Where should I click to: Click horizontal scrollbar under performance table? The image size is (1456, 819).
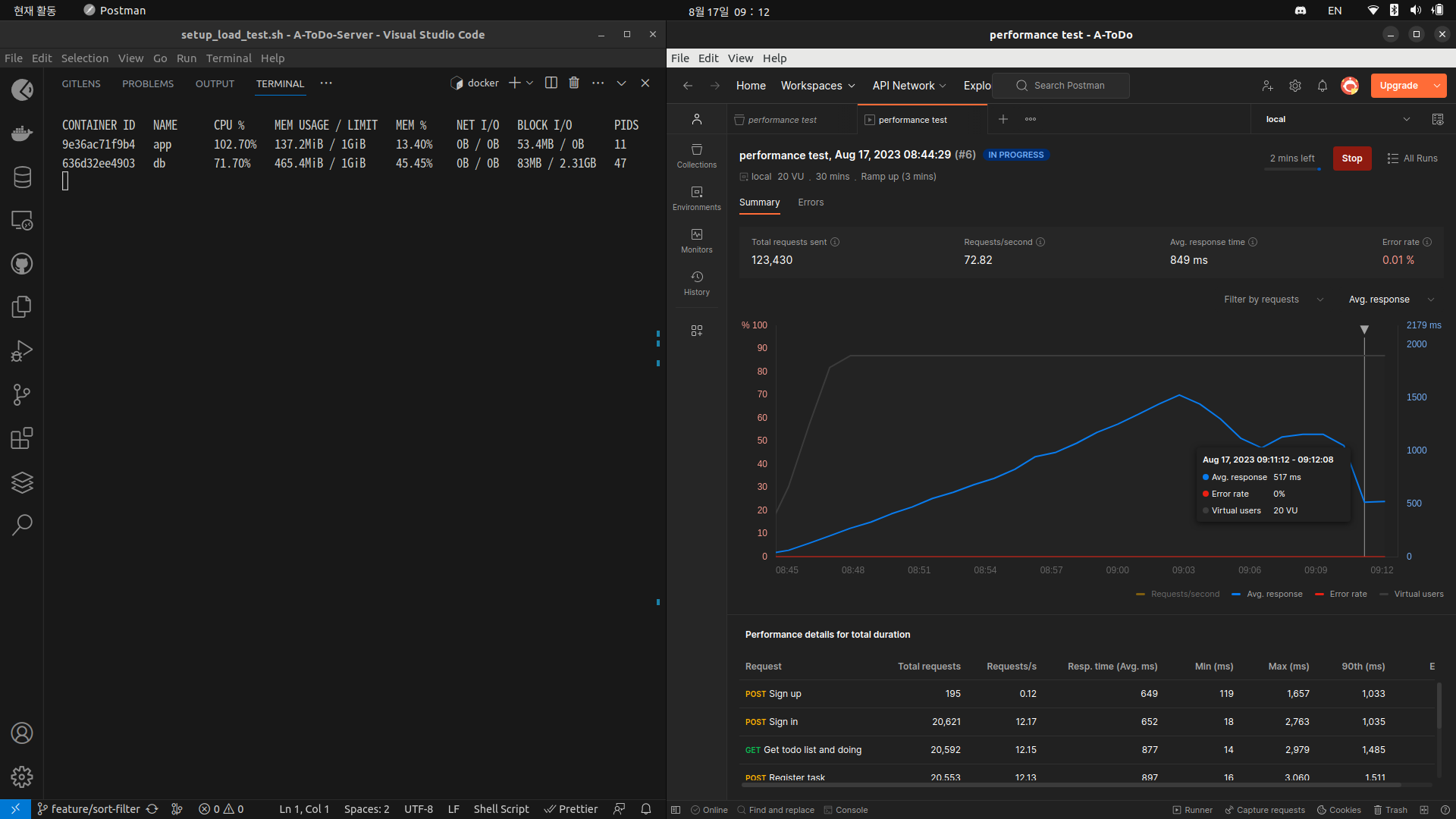click(1070, 786)
